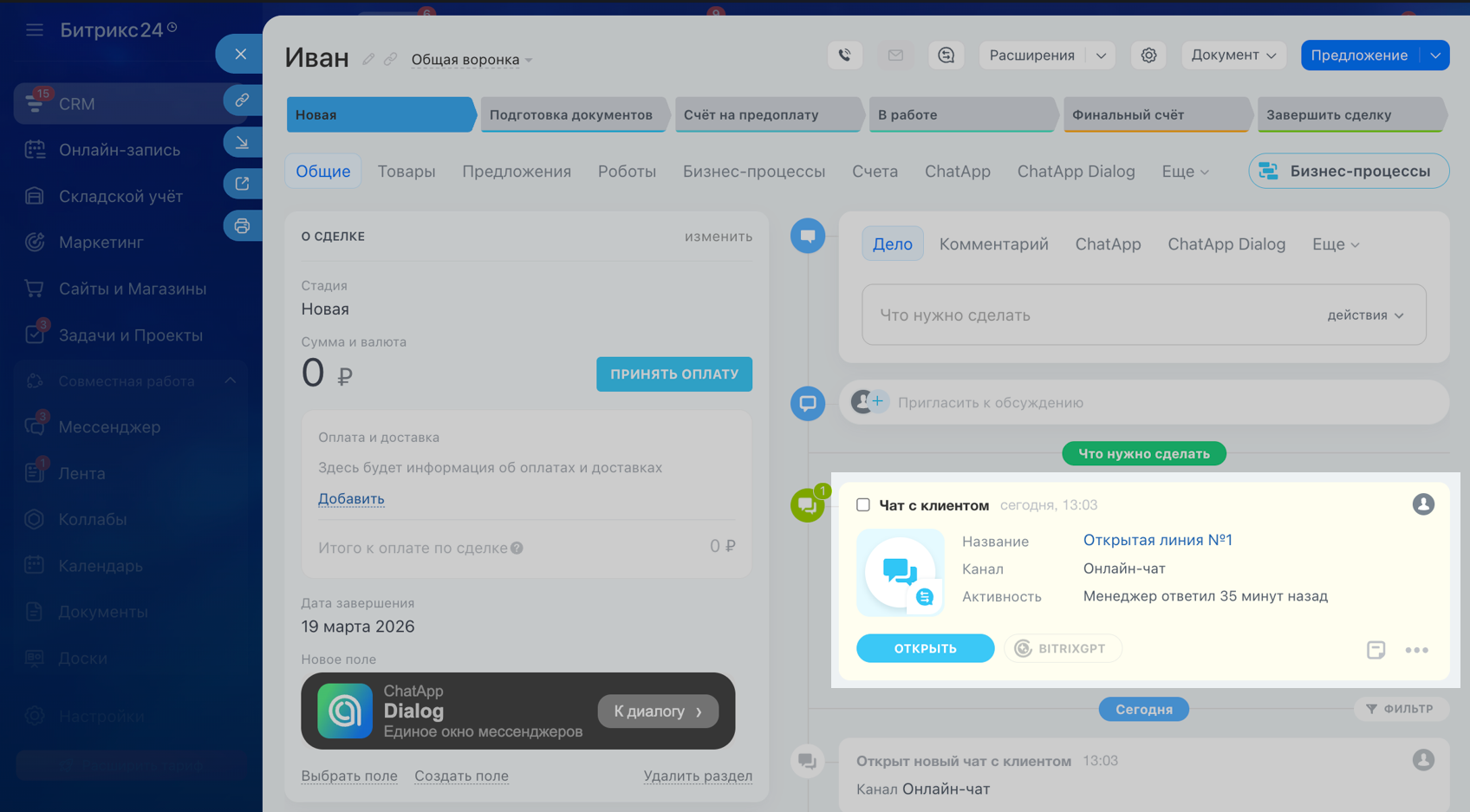
Task: Select the Подготовка документов stage
Action: (x=571, y=114)
